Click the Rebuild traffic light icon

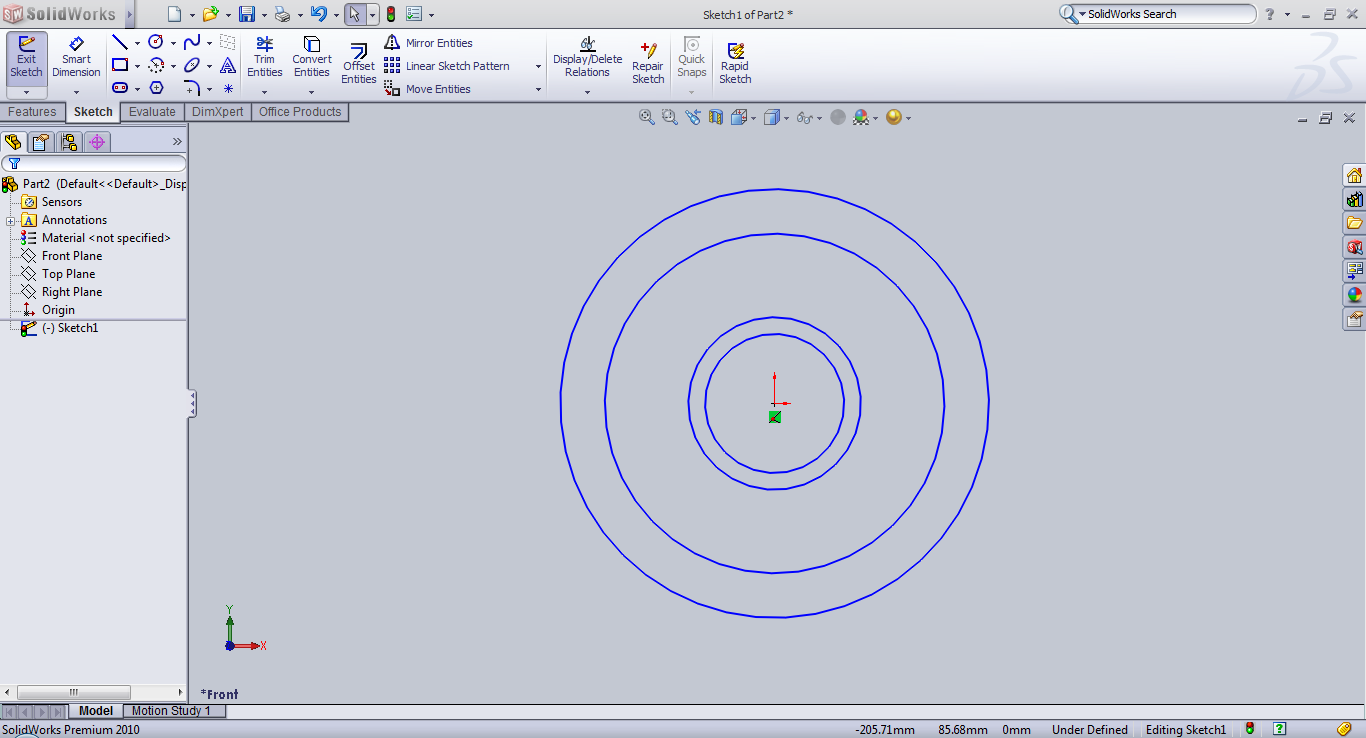coord(390,14)
